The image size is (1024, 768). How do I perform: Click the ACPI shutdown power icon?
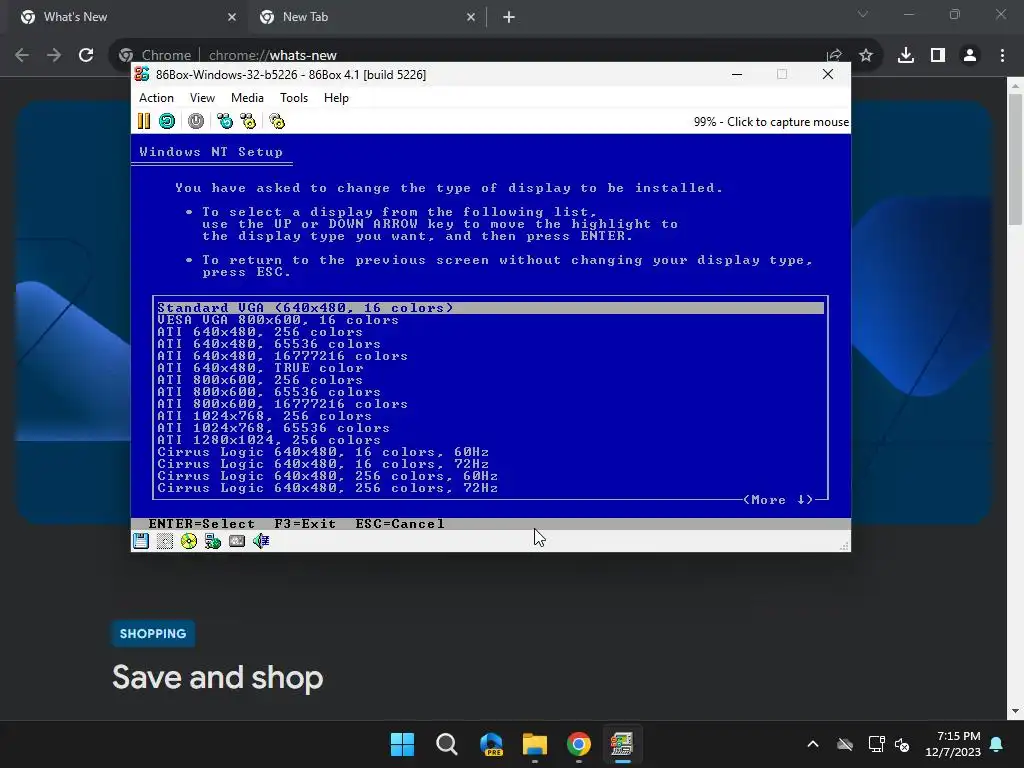pos(195,121)
